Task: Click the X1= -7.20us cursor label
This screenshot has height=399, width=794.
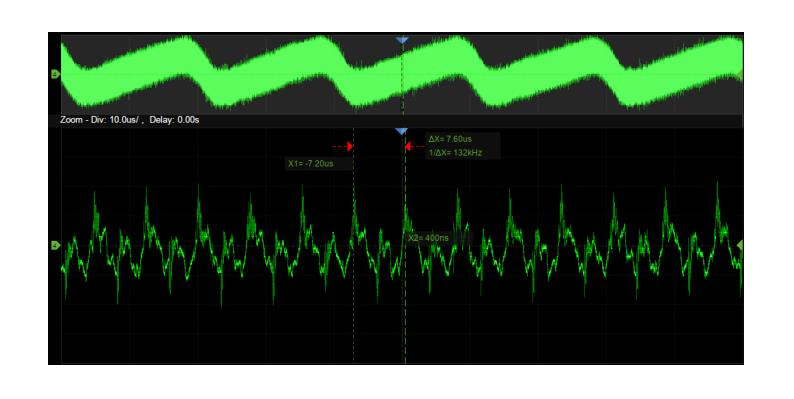Action: [310, 164]
